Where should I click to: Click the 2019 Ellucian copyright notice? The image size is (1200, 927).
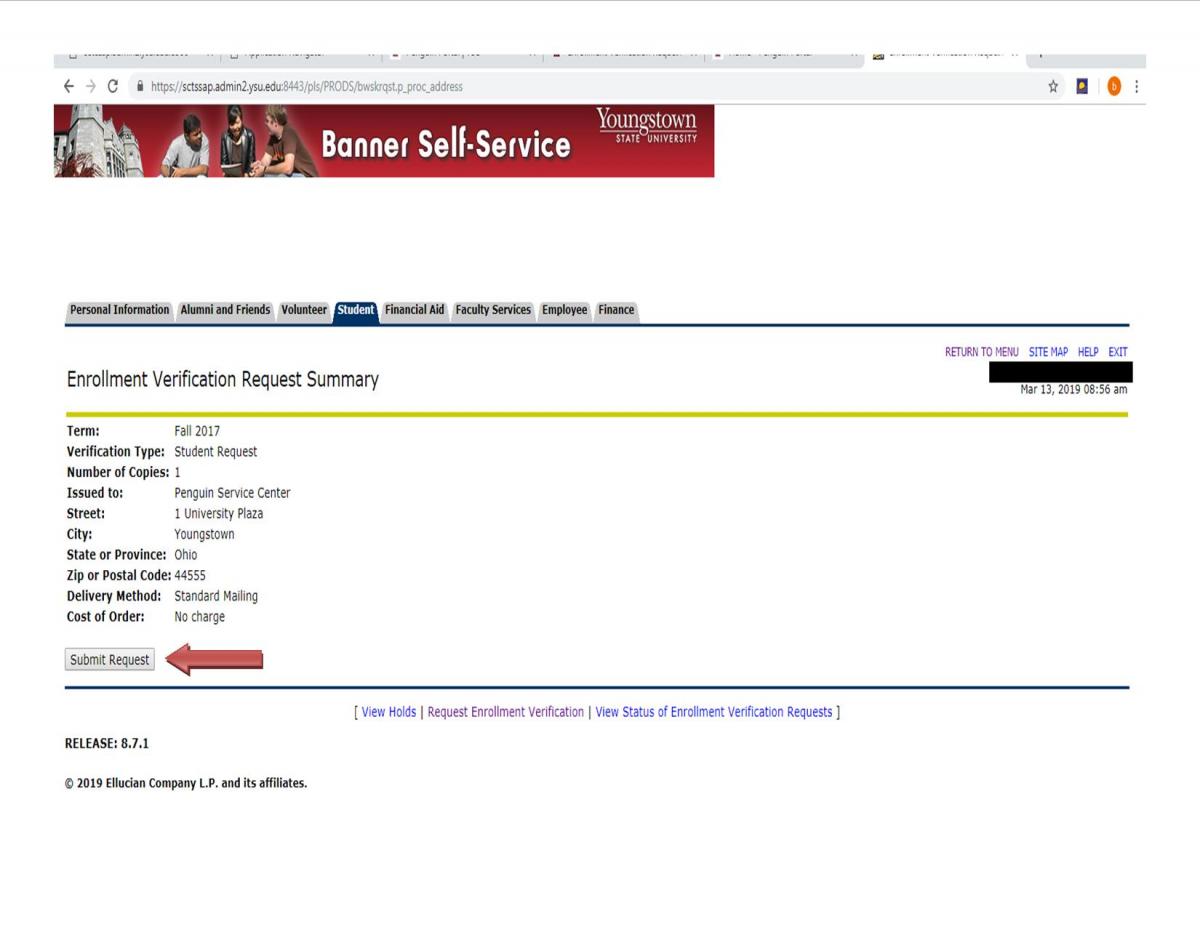(186, 783)
